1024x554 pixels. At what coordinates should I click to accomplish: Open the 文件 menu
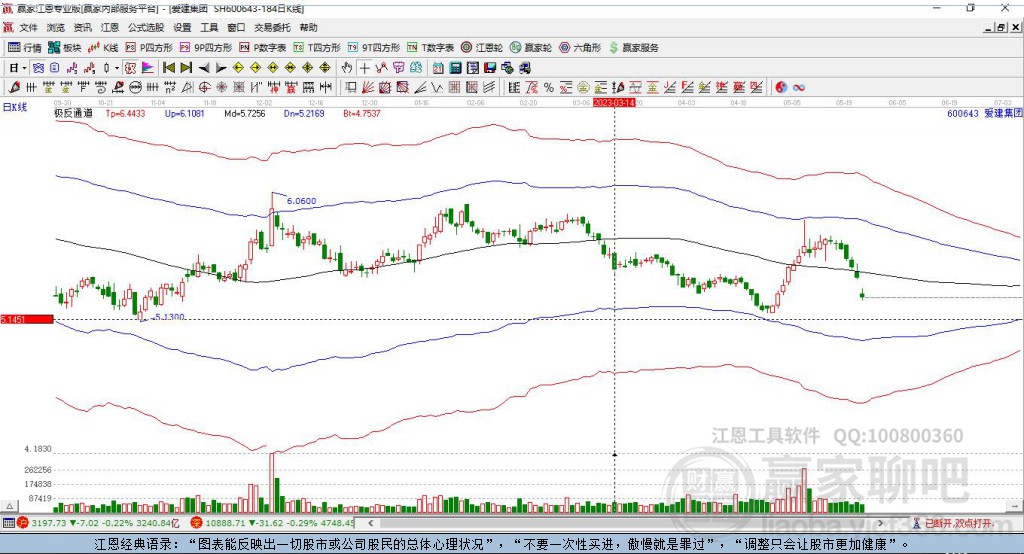point(29,27)
